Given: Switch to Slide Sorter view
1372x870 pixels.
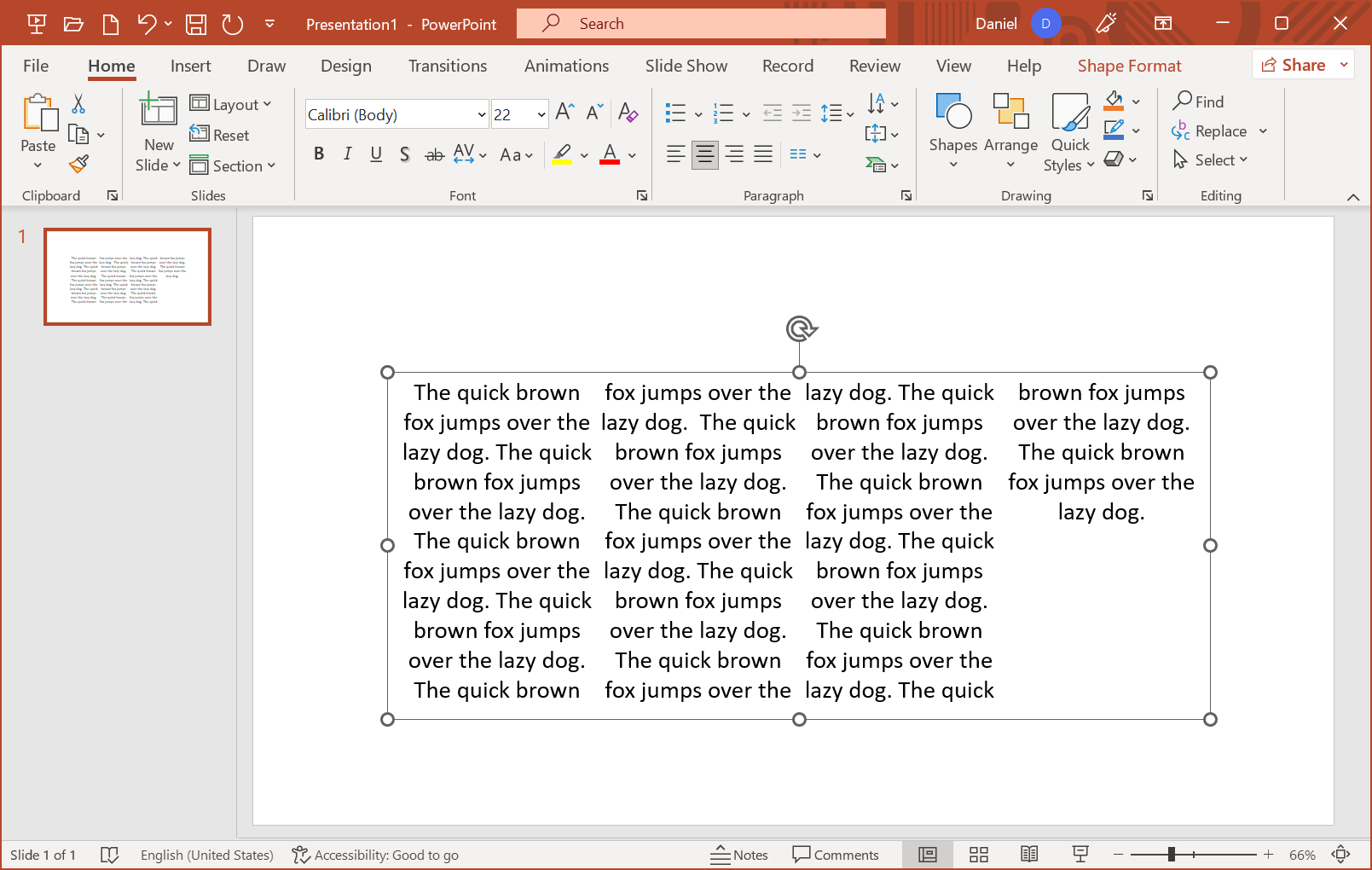Looking at the screenshot, I should pyautogui.click(x=978, y=855).
